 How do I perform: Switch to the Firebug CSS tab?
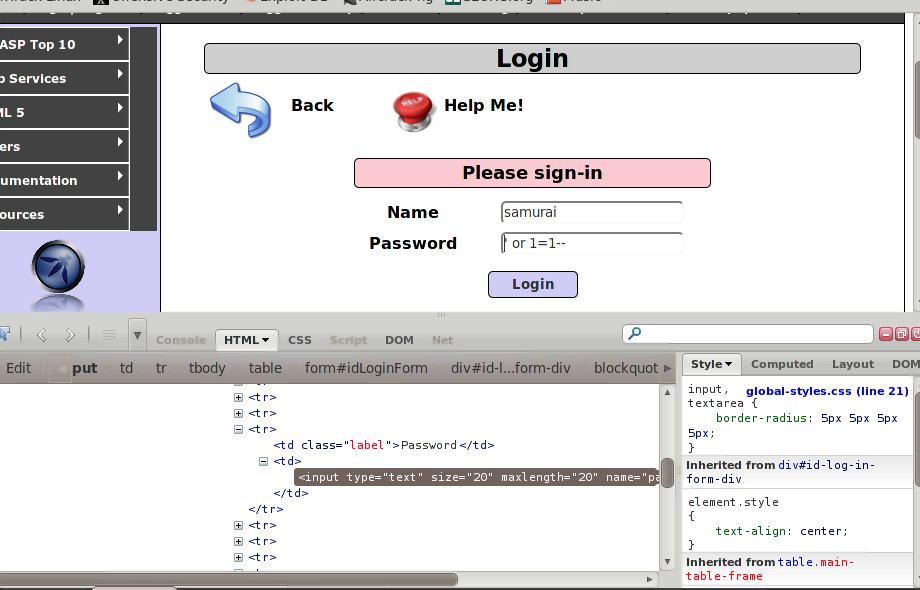click(x=300, y=340)
